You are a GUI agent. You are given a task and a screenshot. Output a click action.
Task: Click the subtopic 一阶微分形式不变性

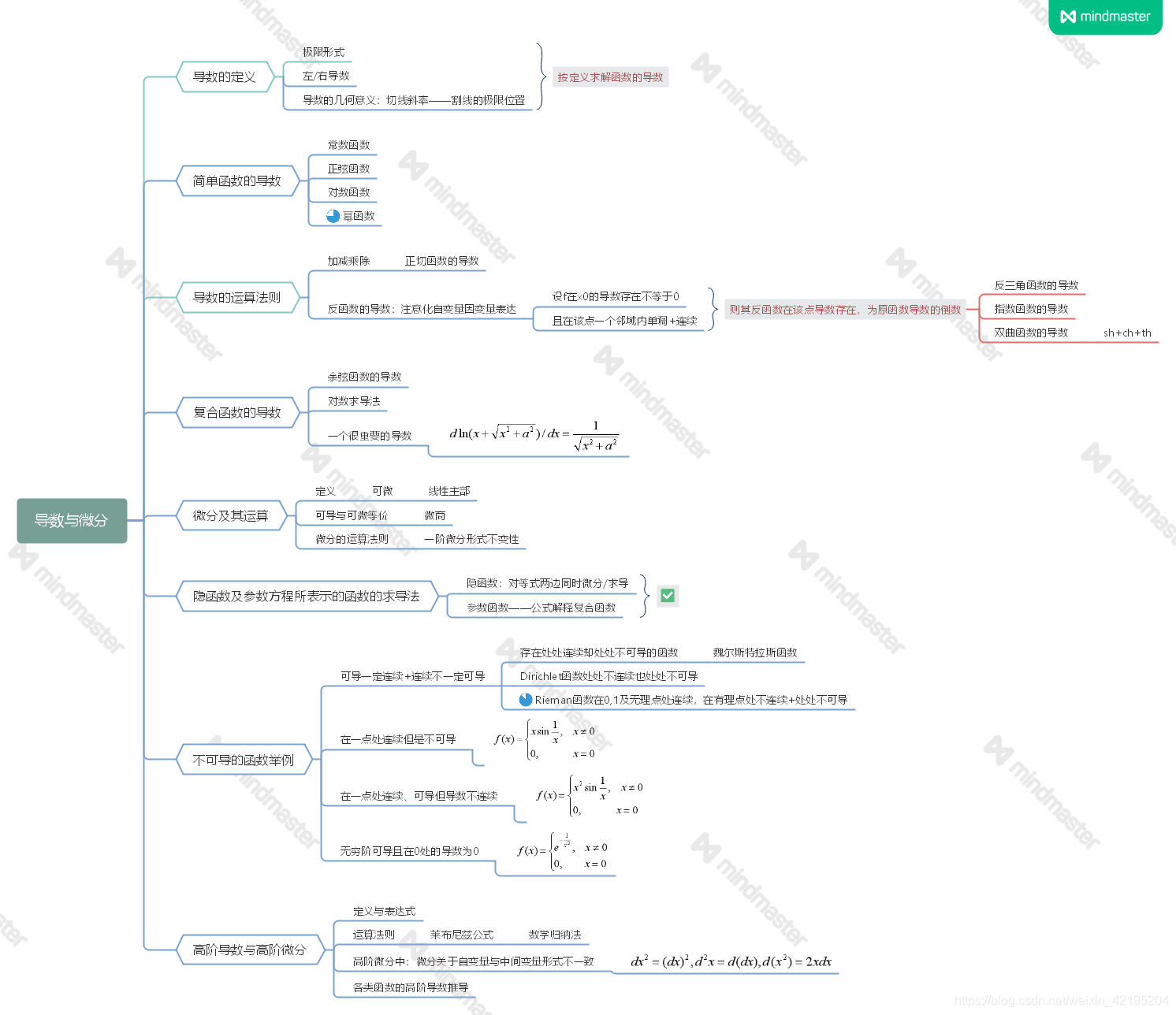click(472, 539)
